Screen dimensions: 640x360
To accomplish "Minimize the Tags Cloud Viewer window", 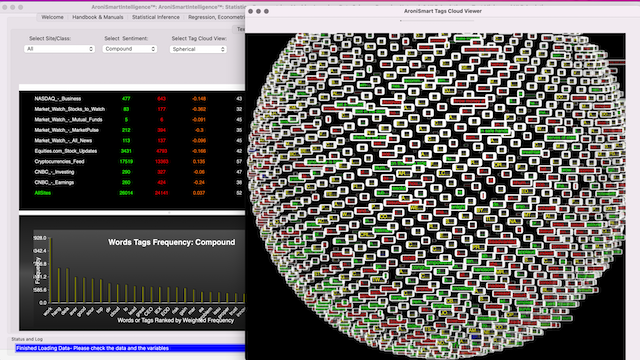I will pos(258,11).
